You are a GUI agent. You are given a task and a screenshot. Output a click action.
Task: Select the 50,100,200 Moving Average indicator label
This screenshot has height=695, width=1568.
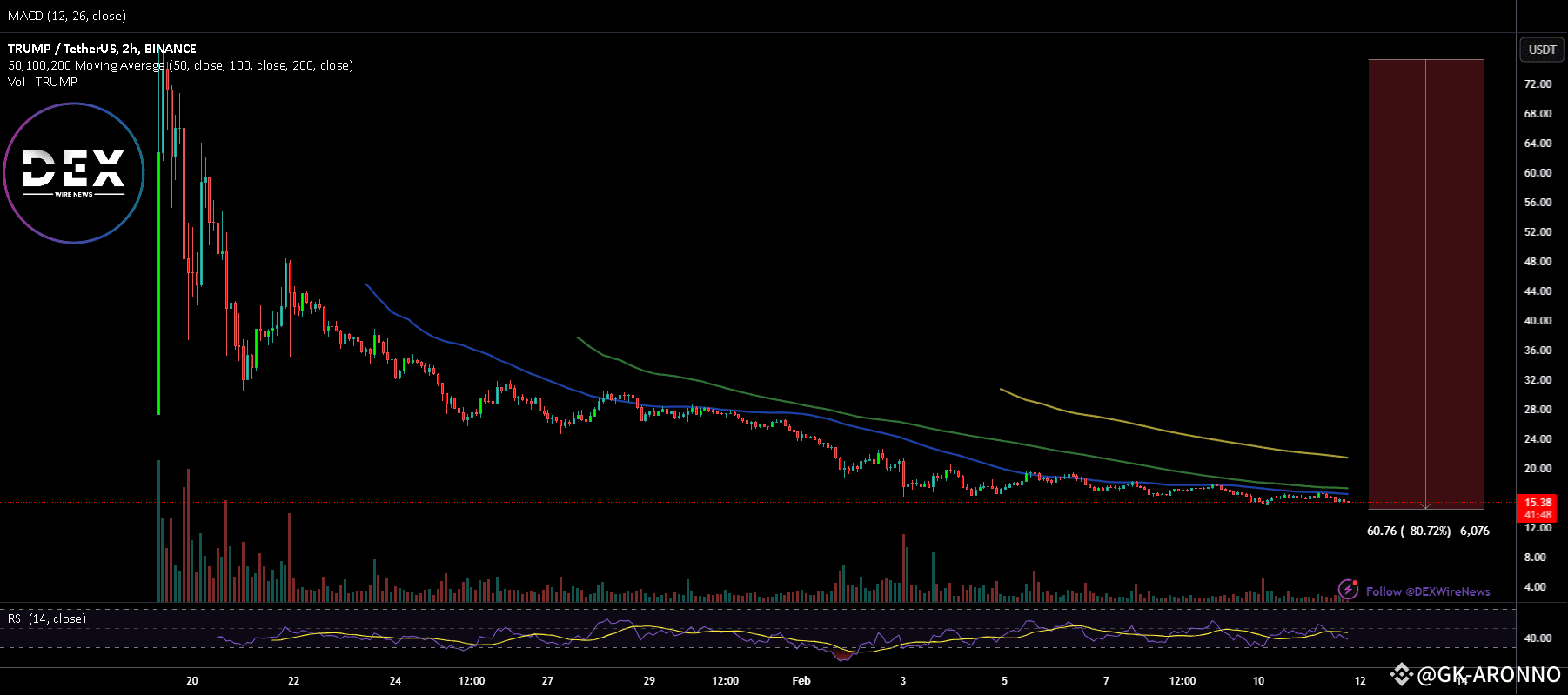180,65
